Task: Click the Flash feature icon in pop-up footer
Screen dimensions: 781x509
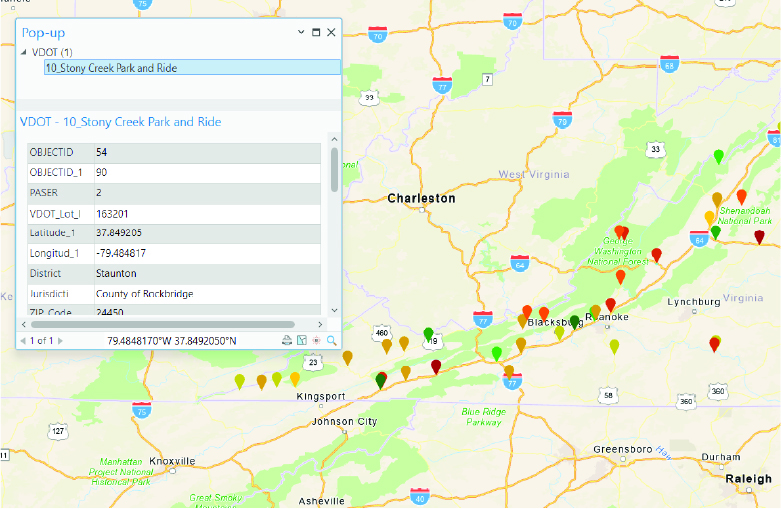Action: 317,341
